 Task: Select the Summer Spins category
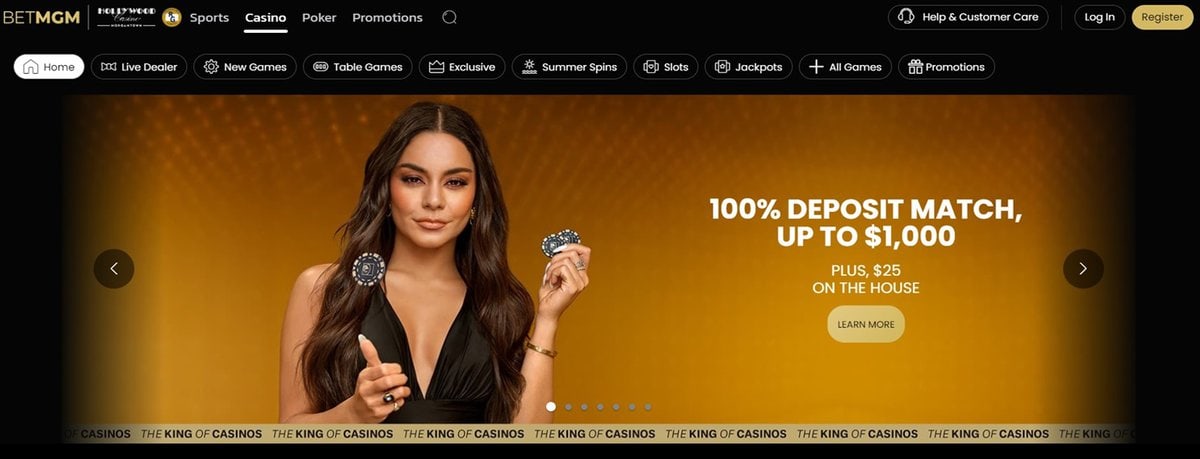[x=570, y=67]
